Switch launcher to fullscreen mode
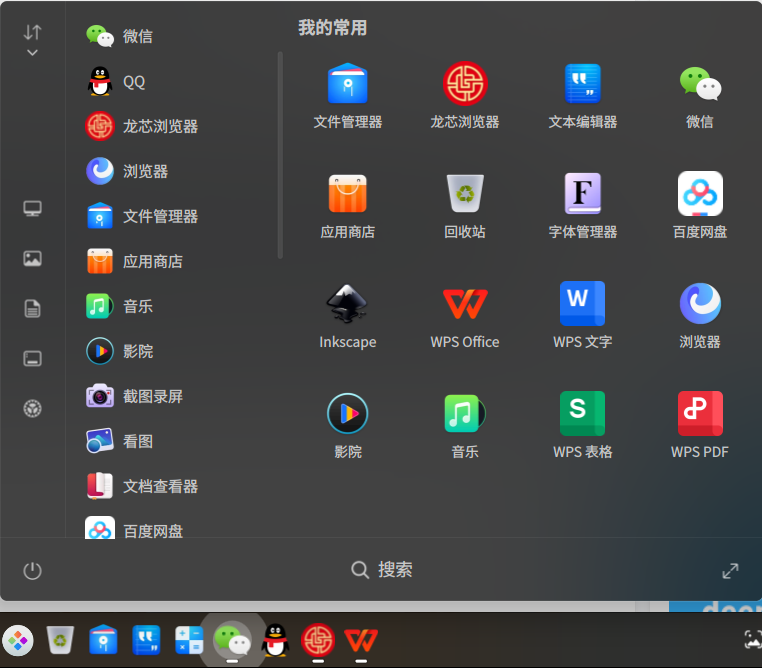This screenshot has height=668, width=762. coord(730,571)
